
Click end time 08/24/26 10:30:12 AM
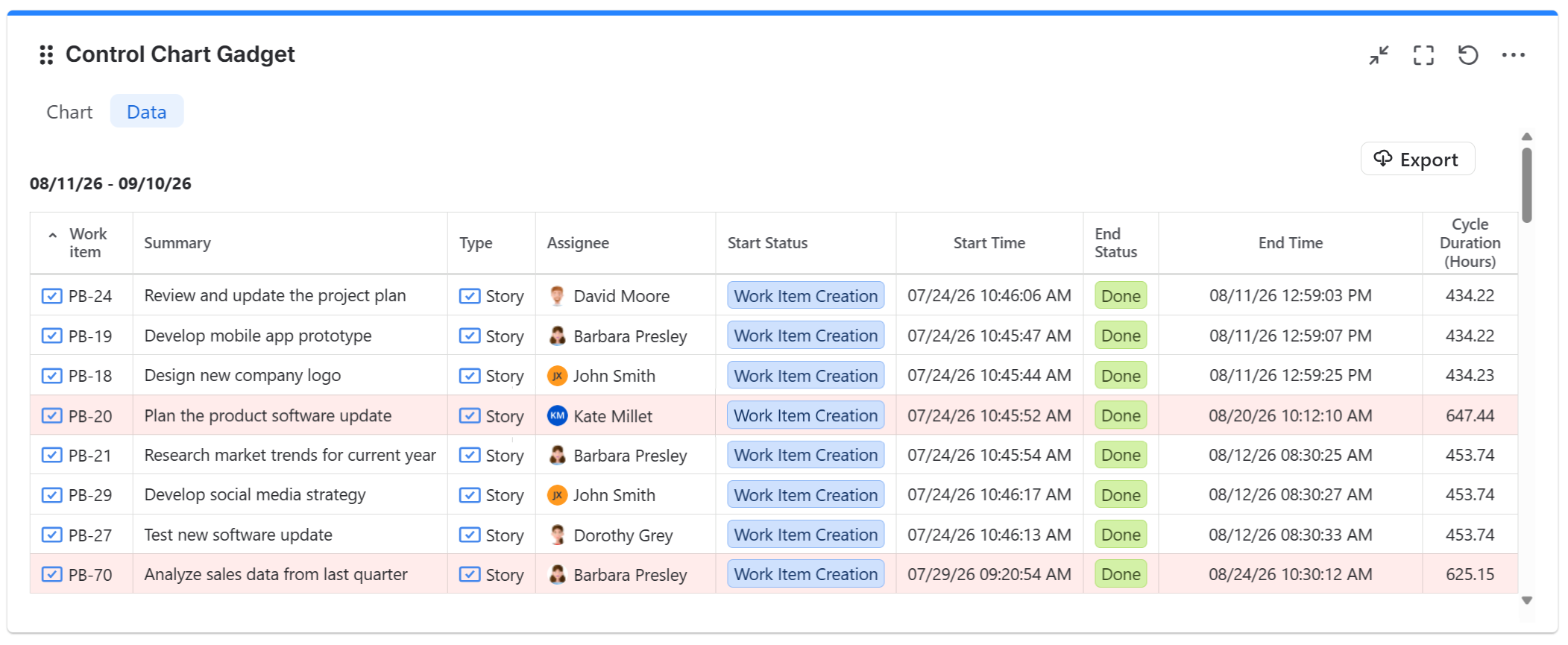(x=1291, y=574)
